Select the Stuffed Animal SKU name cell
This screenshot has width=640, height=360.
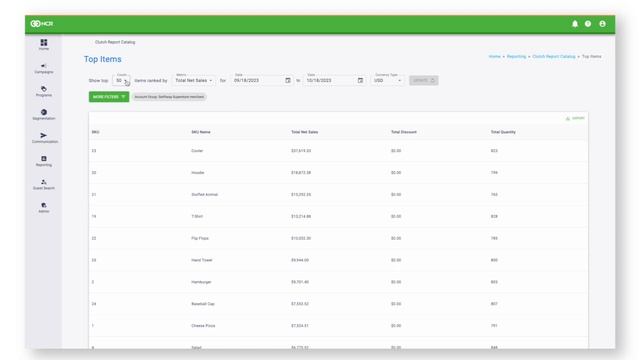click(204, 195)
